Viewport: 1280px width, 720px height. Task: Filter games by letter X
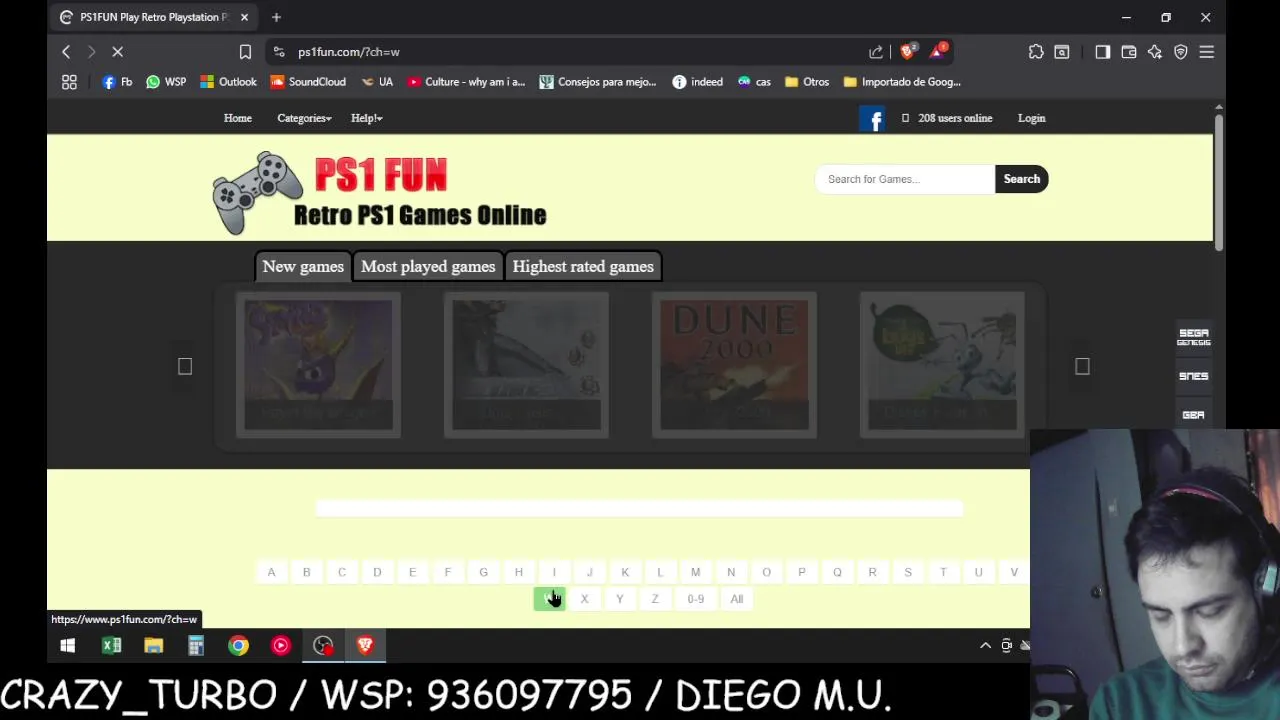(584, 599)
